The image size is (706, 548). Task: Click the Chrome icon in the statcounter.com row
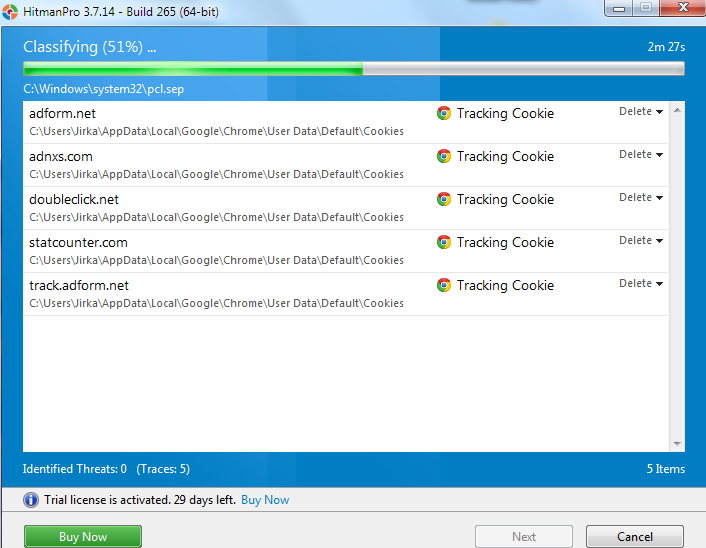click(444, 242)
